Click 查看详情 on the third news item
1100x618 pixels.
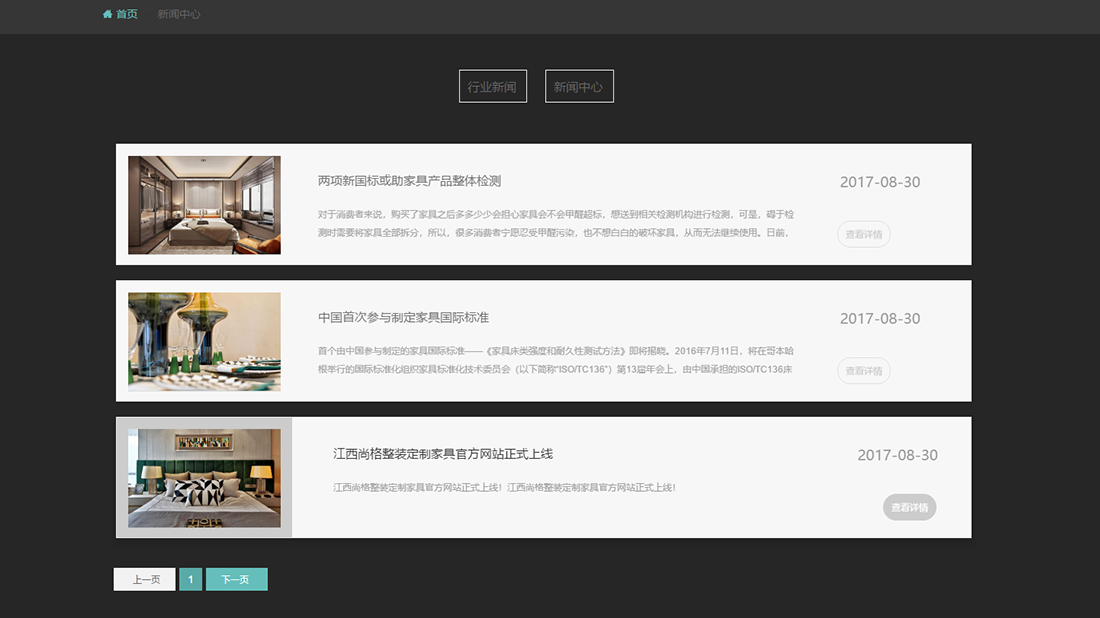click(x=908, y=507)
